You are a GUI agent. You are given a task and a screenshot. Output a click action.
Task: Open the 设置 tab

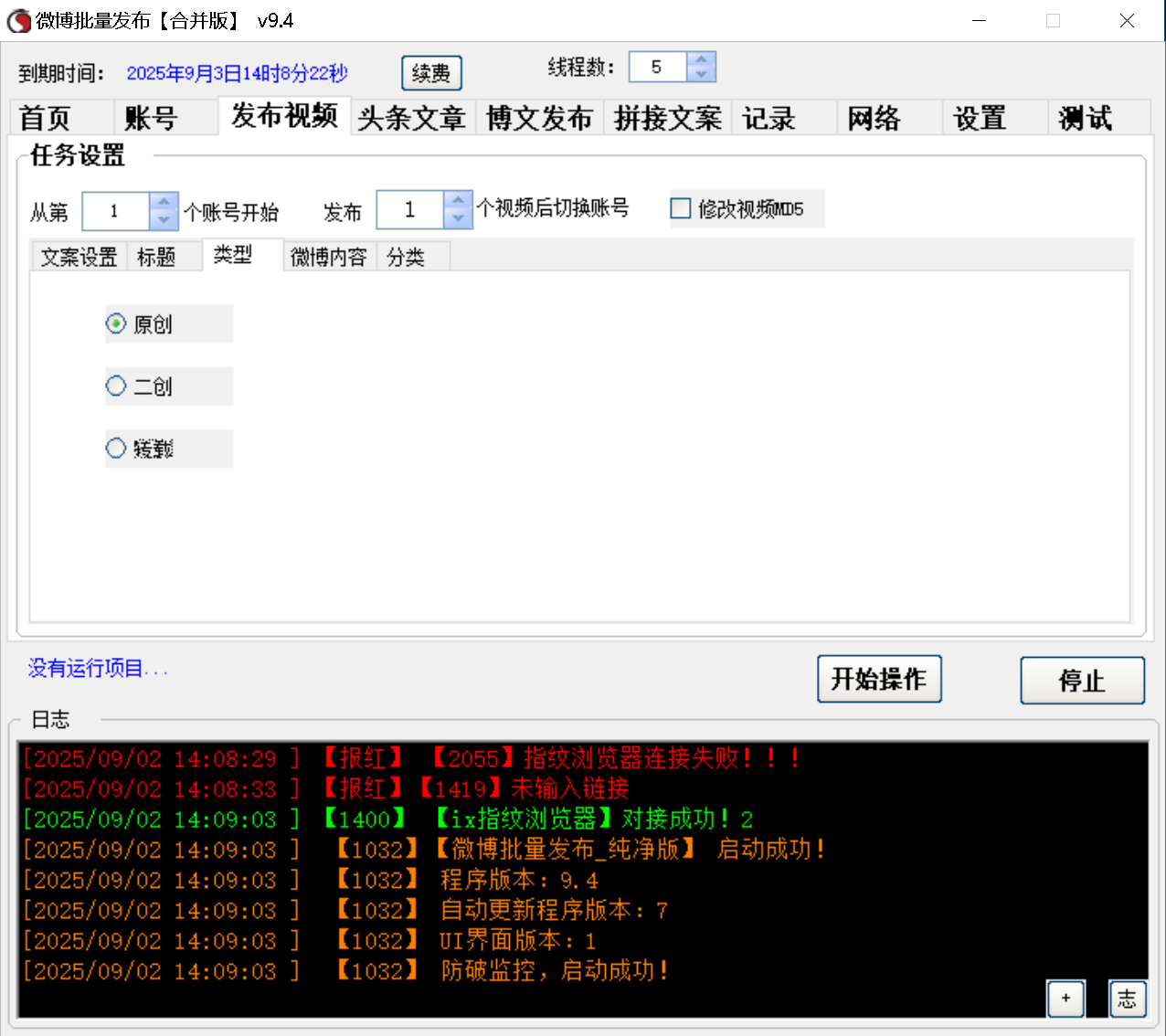tap(979, 117)
